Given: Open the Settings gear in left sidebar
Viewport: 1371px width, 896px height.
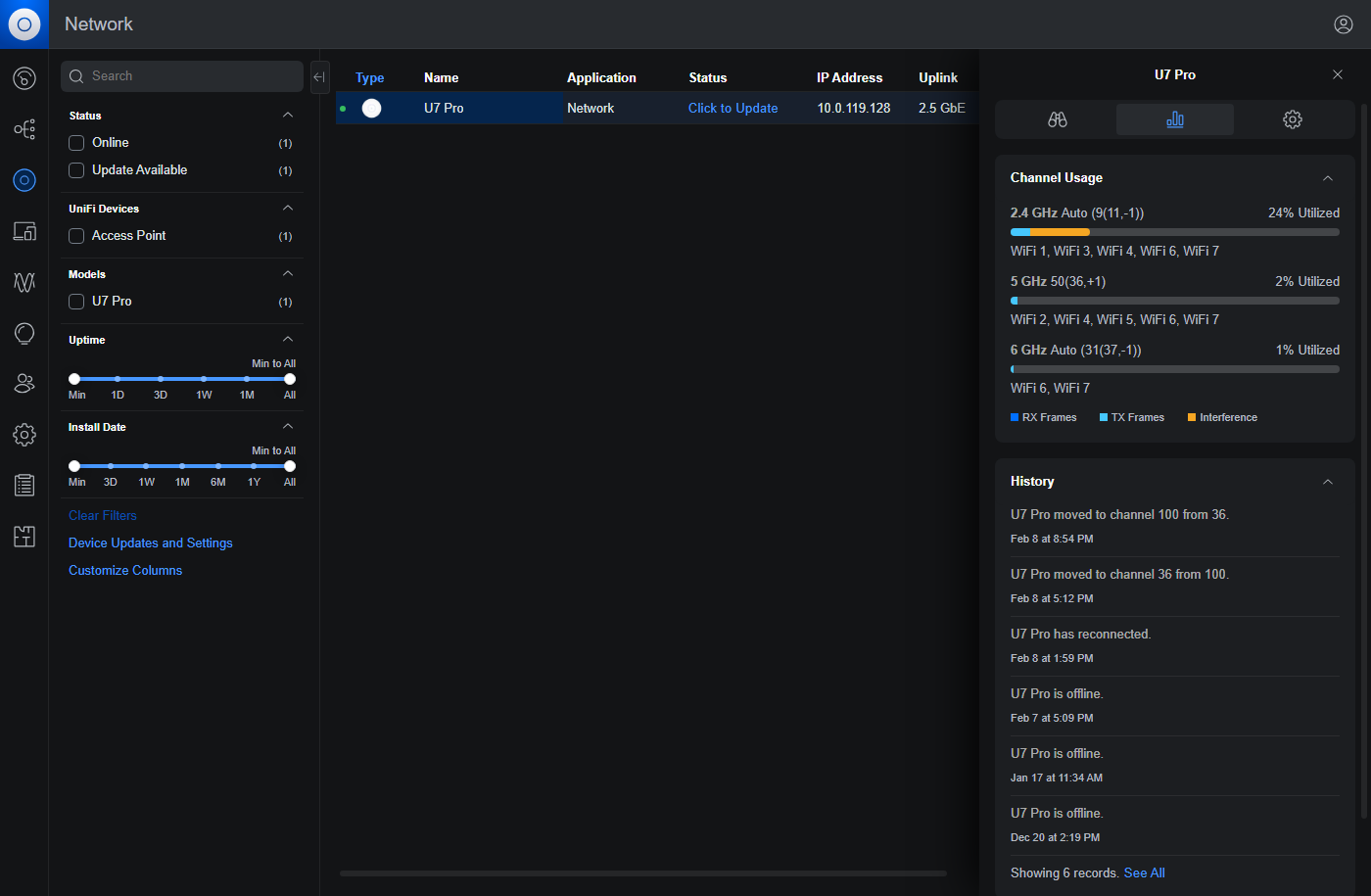Looking at the screenshot, I should coord(24,435).
